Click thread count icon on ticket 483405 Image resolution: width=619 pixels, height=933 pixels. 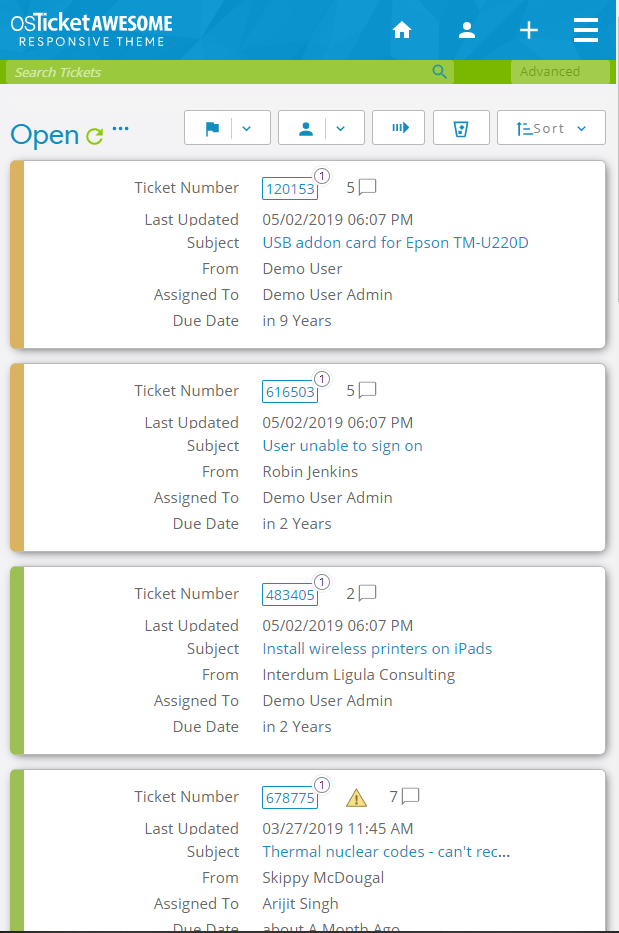(x=367, y=593)
